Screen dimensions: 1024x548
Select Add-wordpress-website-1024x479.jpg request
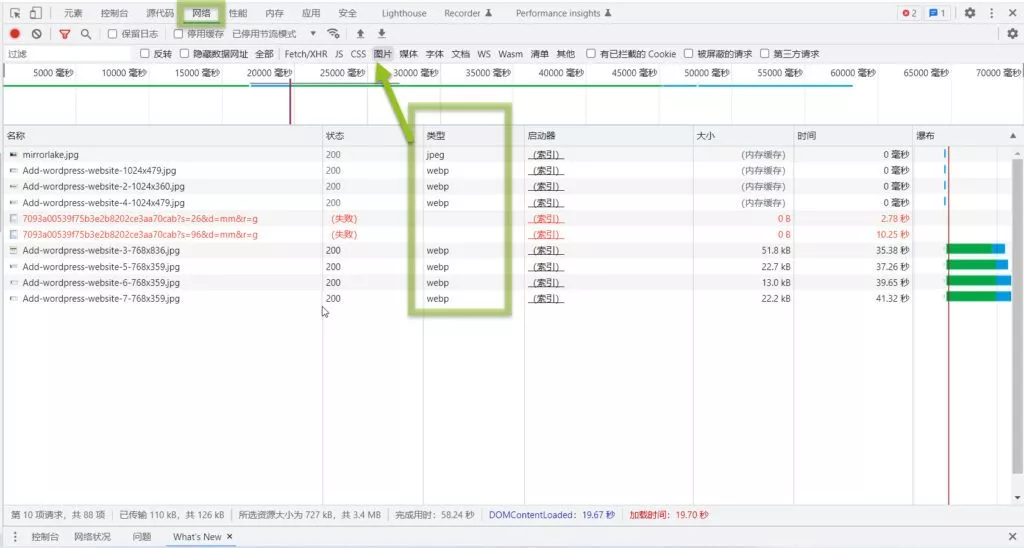(x=99, y=170)
